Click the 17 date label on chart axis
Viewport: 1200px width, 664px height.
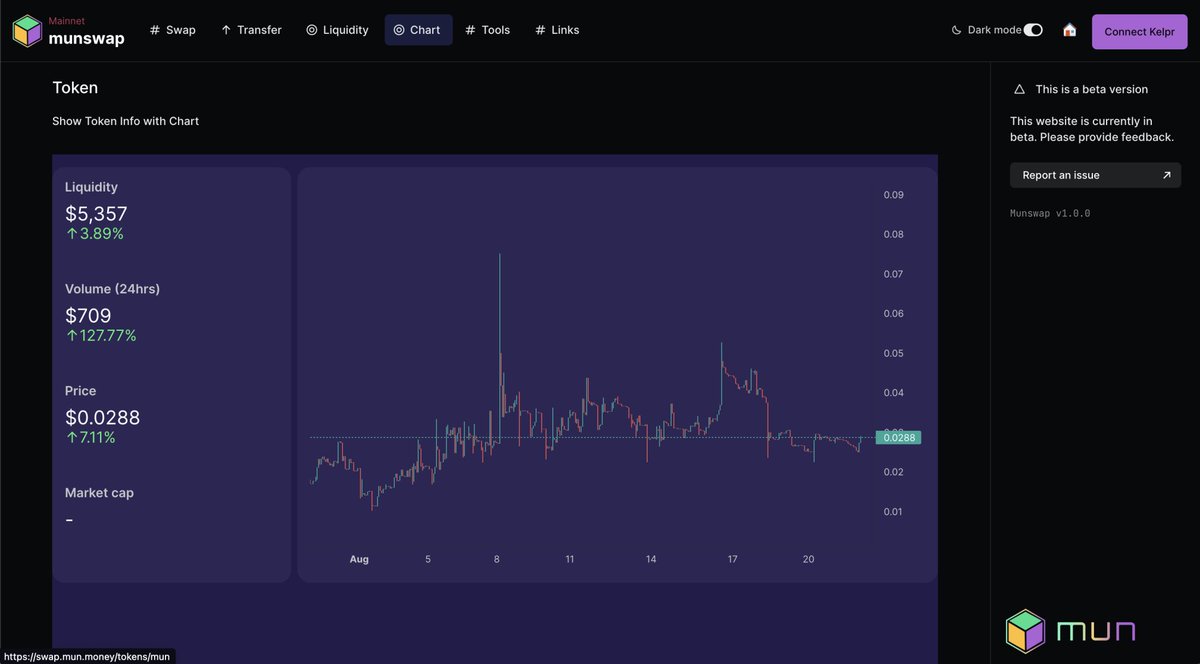pyautogui.click(x=732, y=559)
